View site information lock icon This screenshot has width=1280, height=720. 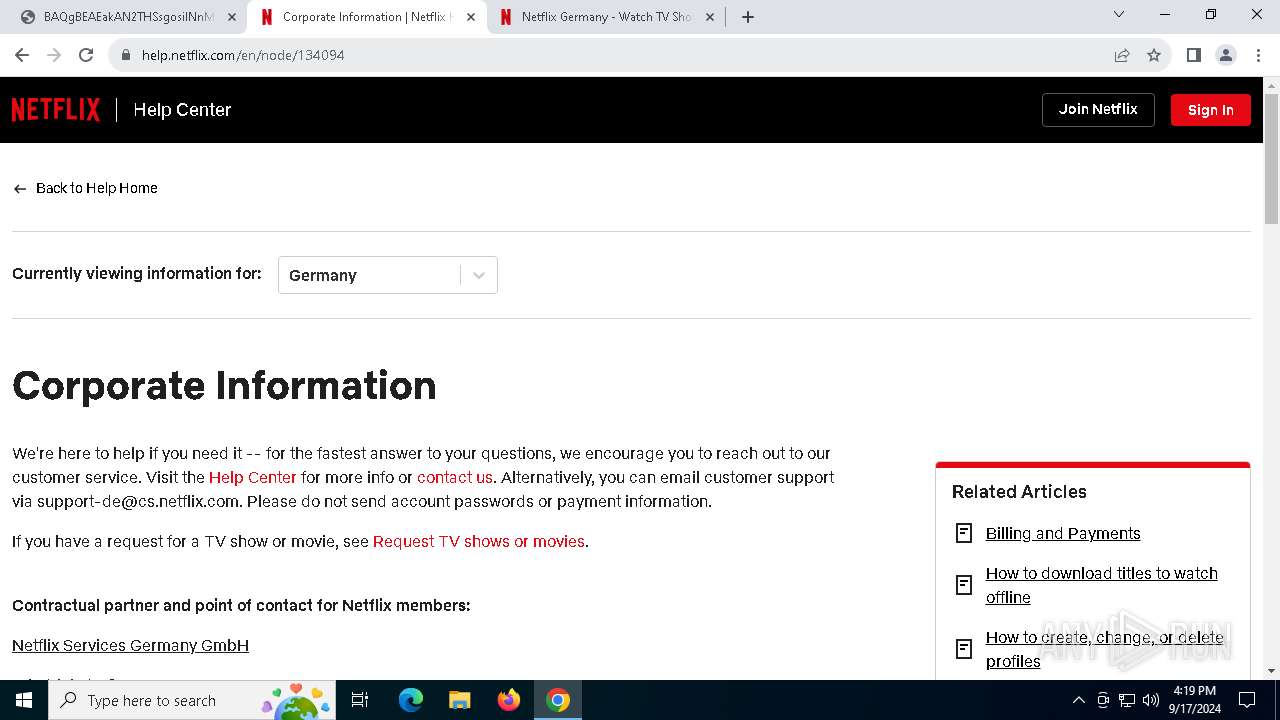click(126, 55)
